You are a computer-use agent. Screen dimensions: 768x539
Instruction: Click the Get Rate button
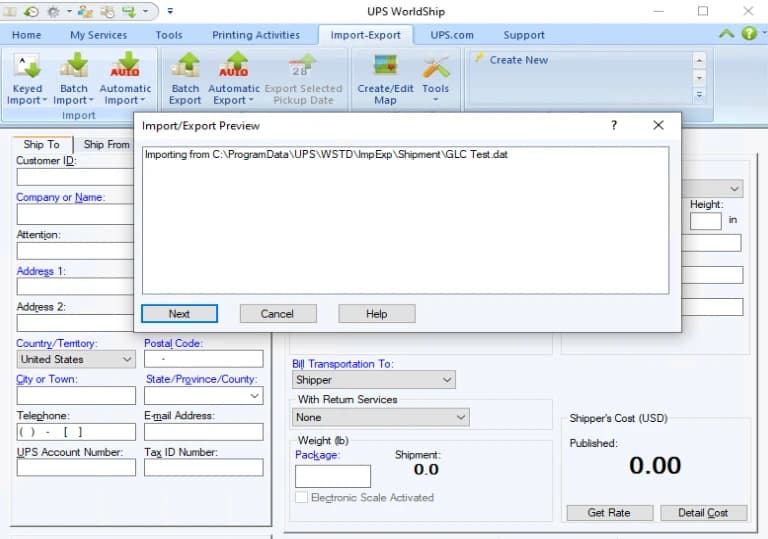(610, 513)
